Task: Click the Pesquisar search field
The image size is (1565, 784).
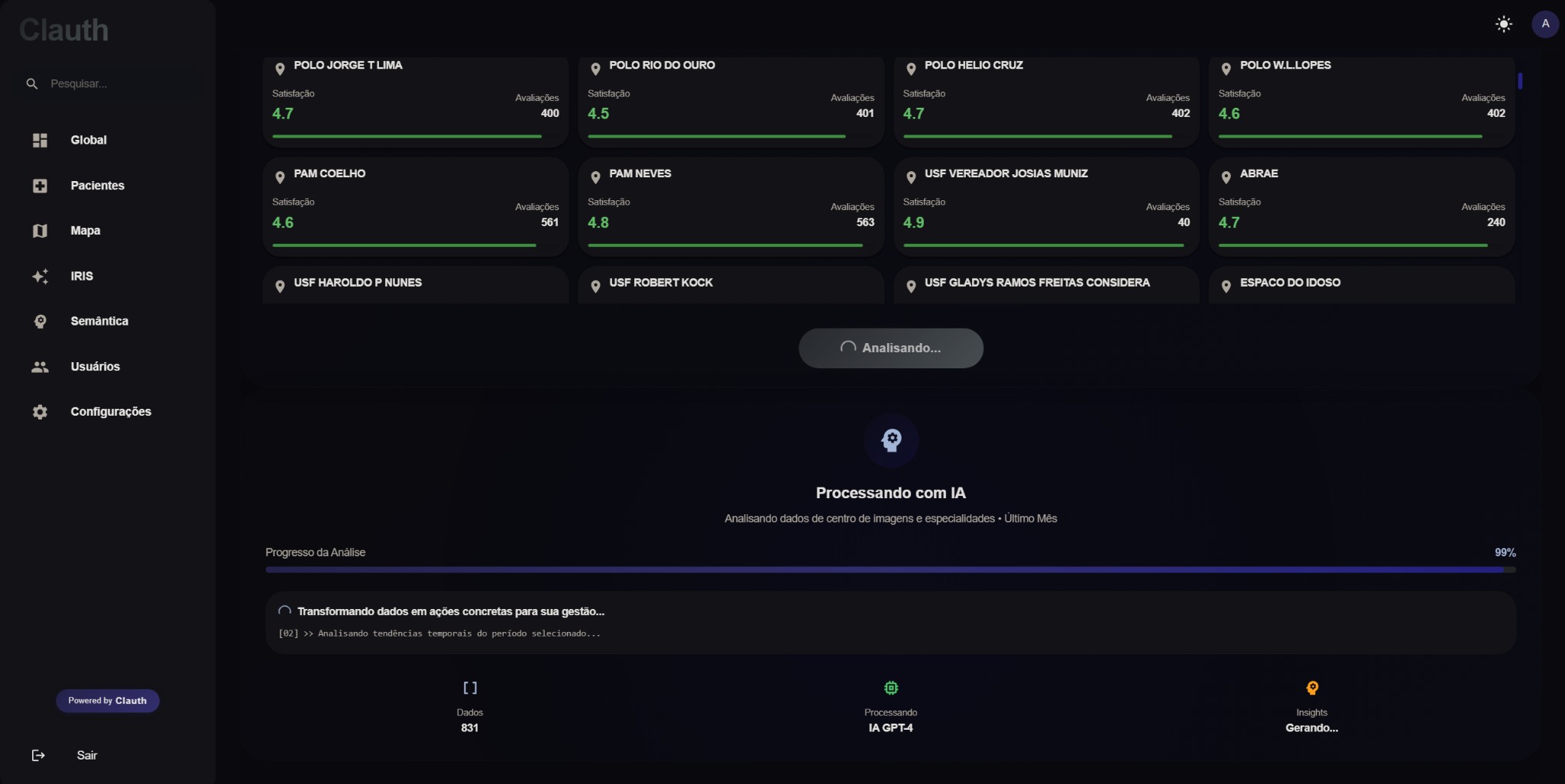Action: click(x=115, y=84)
